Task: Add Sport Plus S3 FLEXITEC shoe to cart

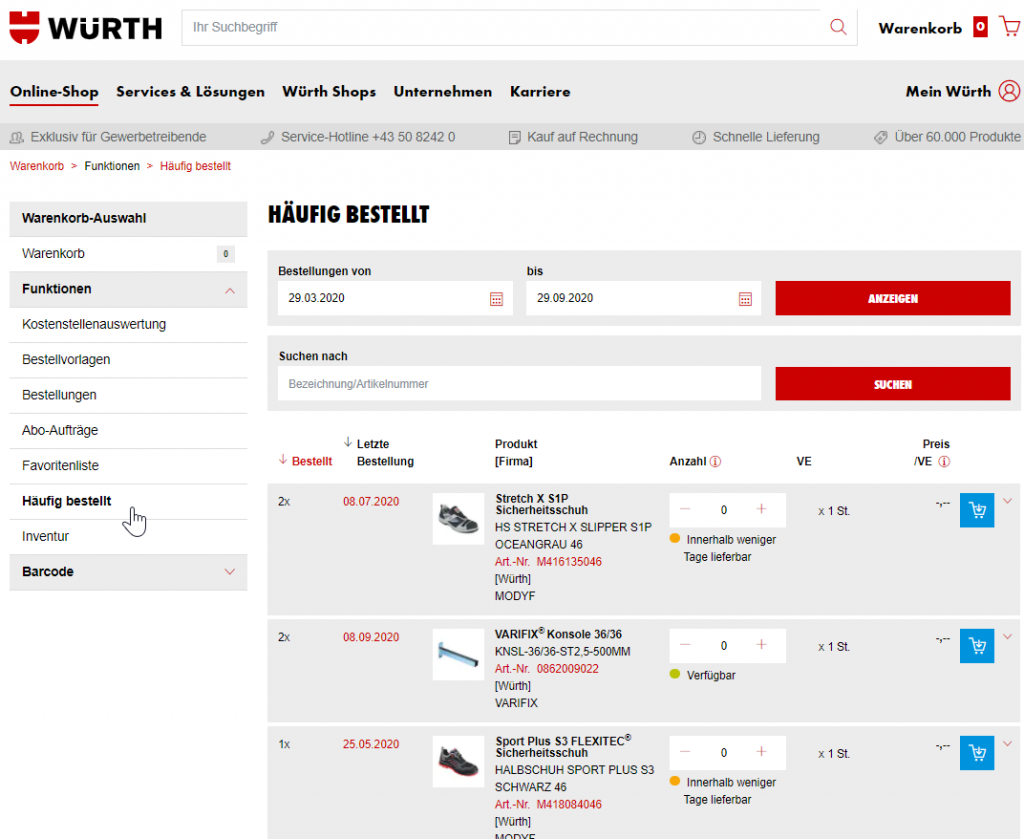Action: 977,753
